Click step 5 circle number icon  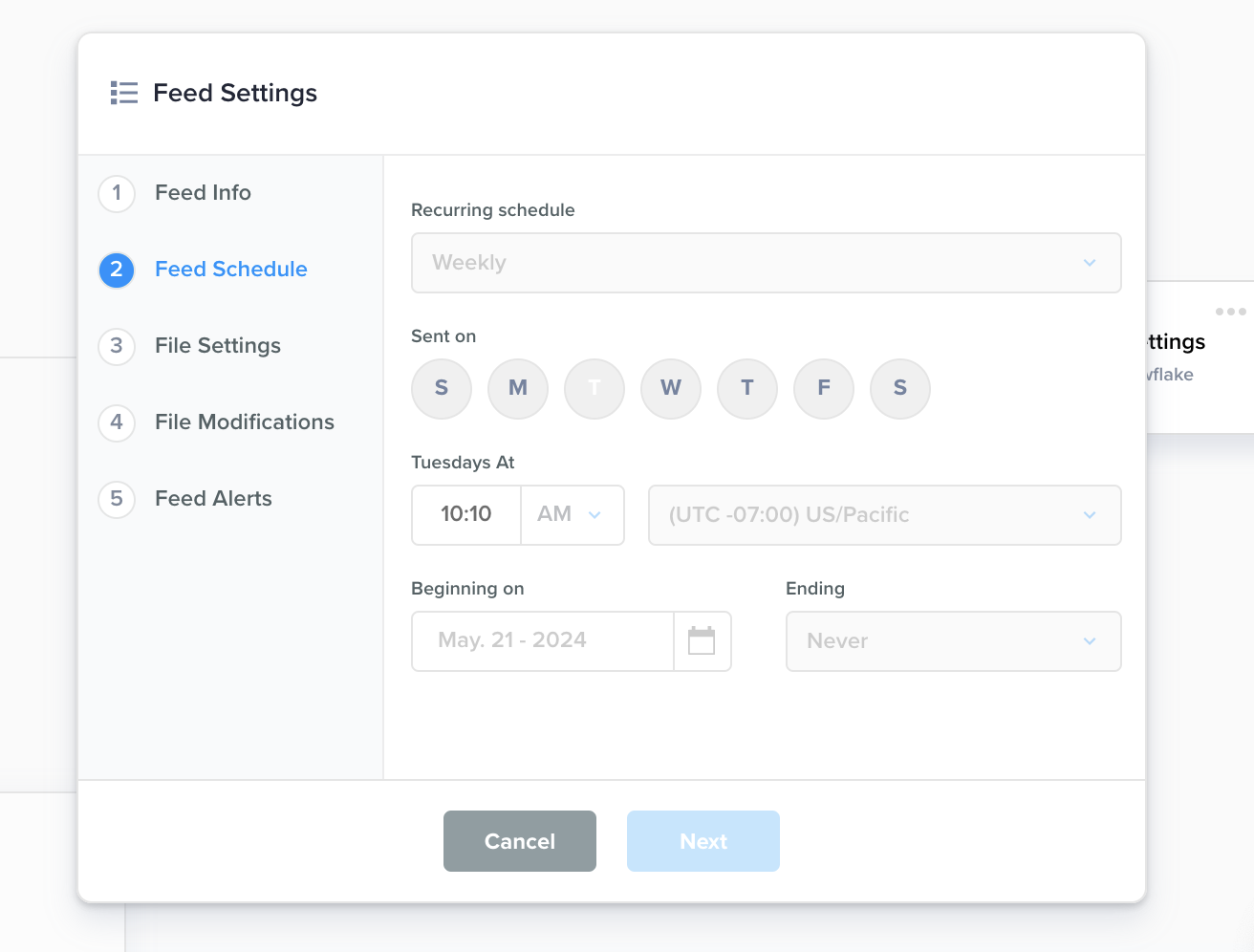117,499
